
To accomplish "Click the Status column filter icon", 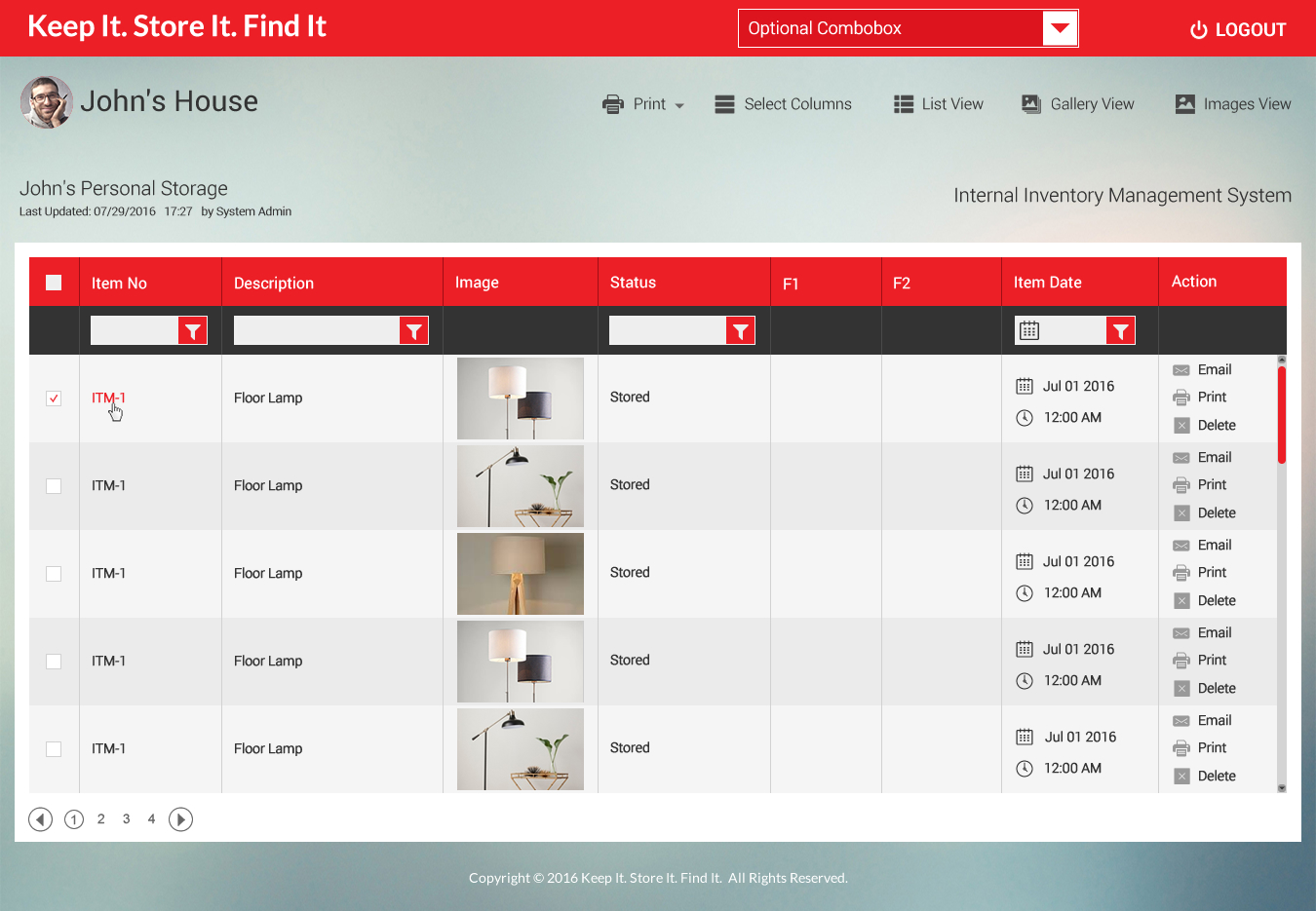I will 741,331.
